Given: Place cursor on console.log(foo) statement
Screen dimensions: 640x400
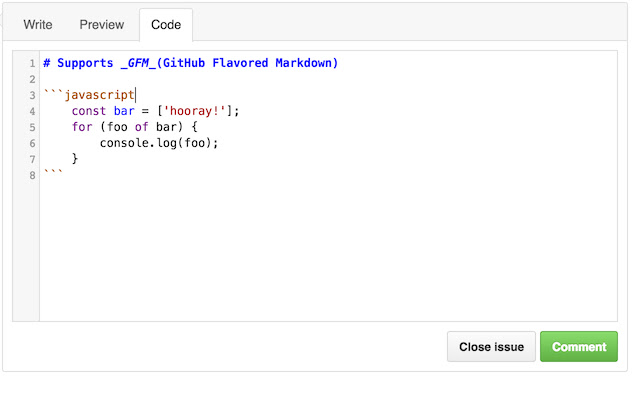Looking at the screenshot, I should pyautogui.click(x=158, y=143).
